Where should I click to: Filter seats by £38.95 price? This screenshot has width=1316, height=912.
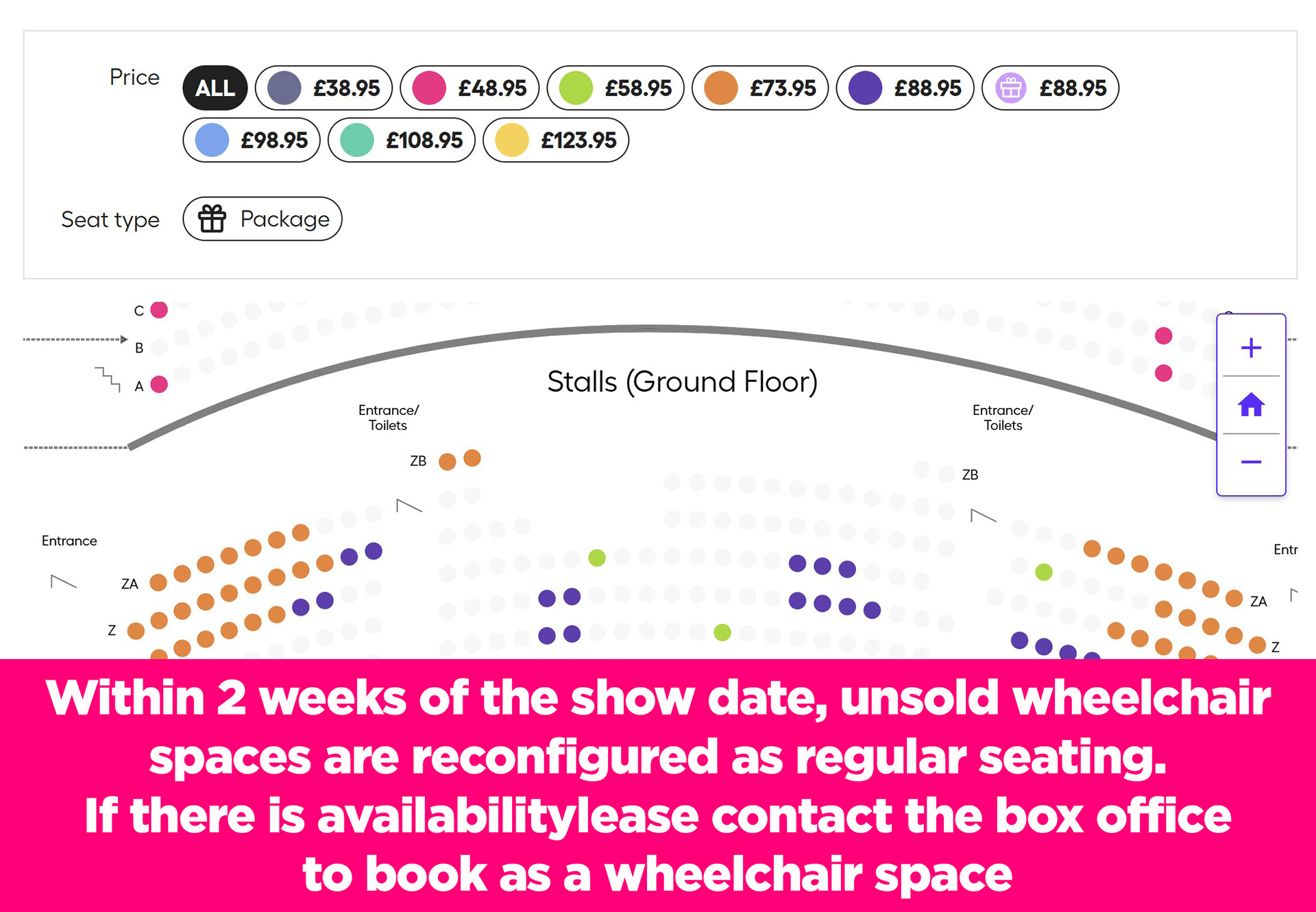[x=324, y=88]
